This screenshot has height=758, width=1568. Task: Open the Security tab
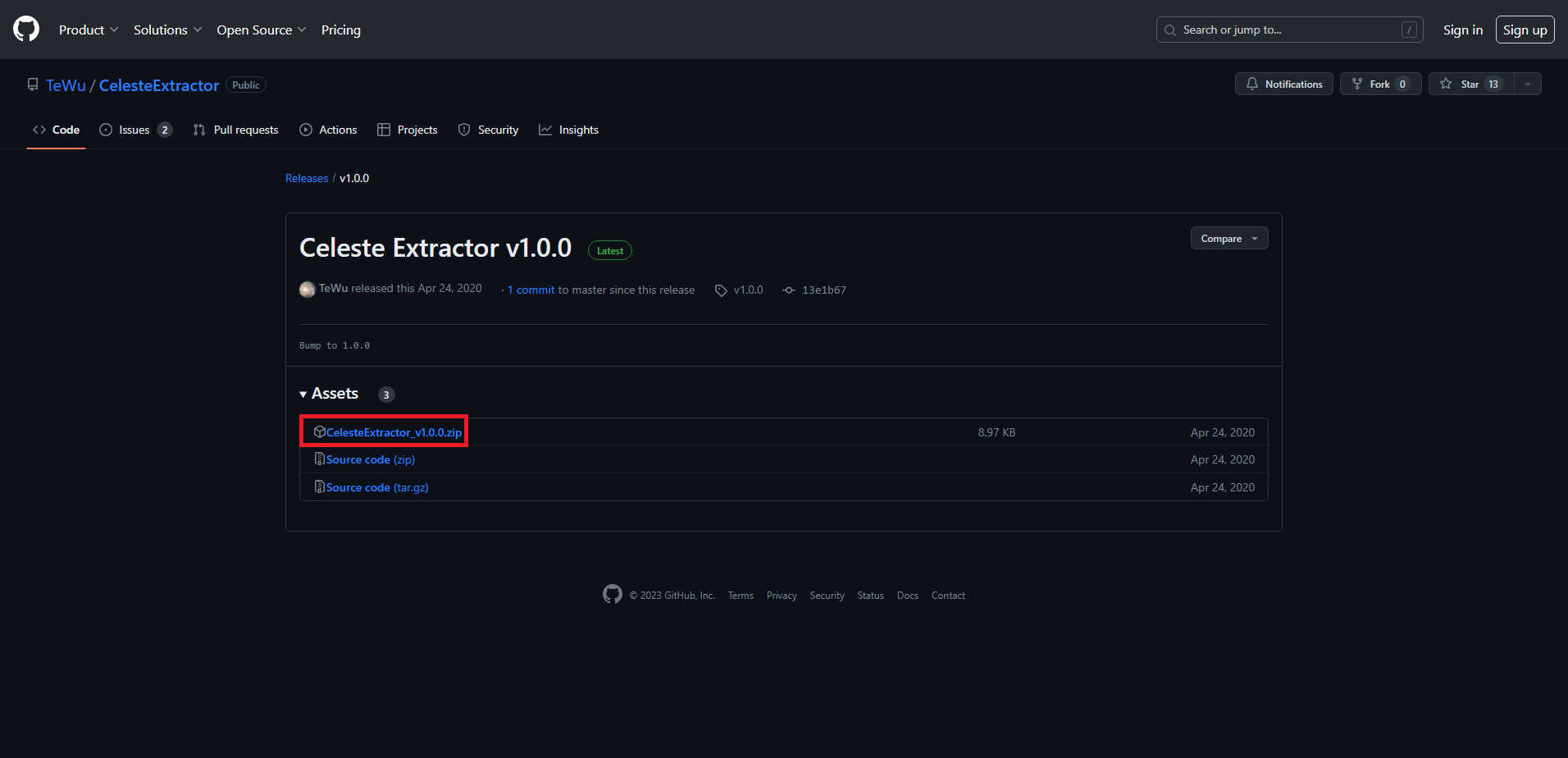pos(488,130)
